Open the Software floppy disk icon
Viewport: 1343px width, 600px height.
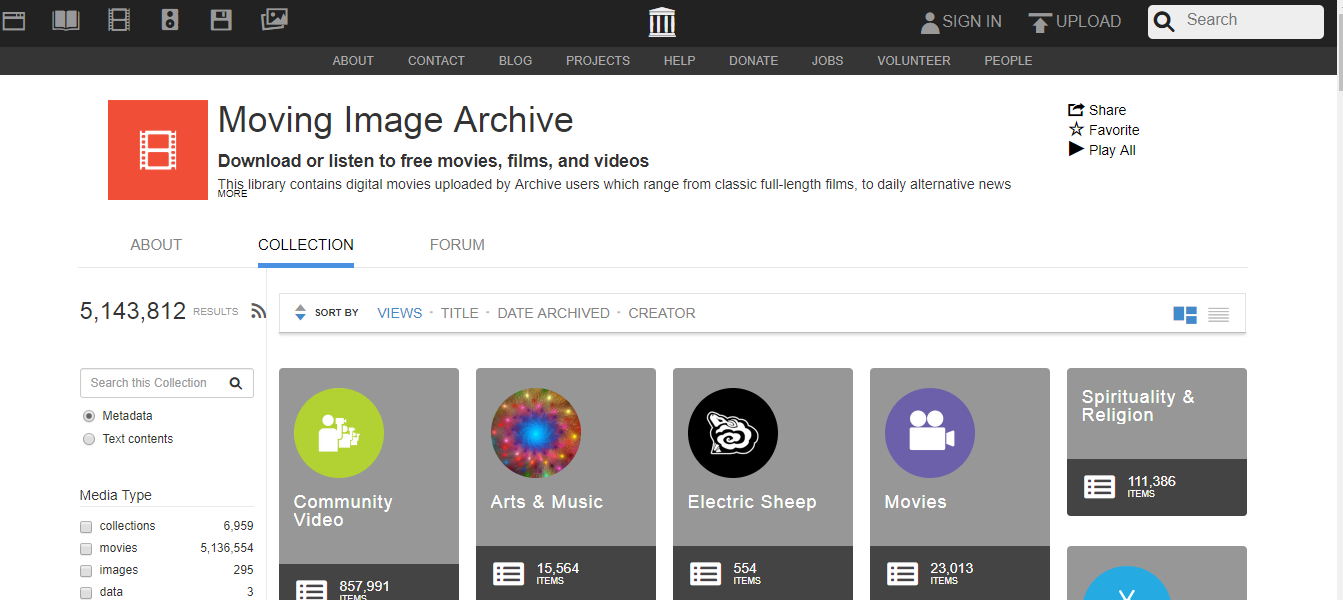pyautogui.click(x=221, y=20)
